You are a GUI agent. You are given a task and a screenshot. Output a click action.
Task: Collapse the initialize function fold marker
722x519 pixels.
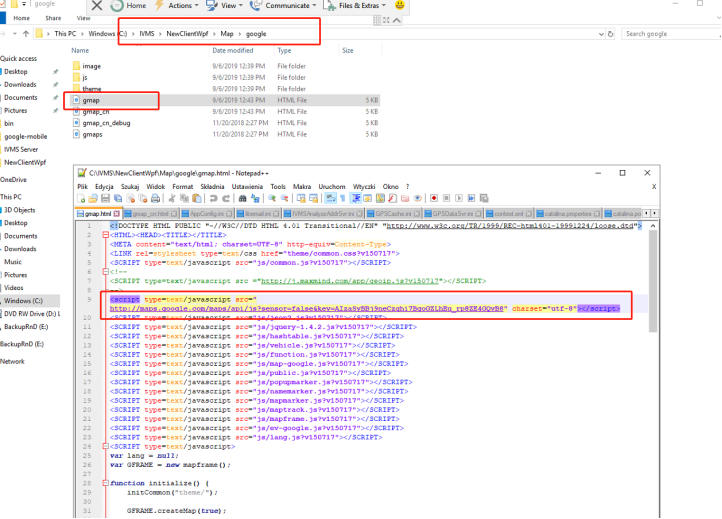tap(105, 483)
